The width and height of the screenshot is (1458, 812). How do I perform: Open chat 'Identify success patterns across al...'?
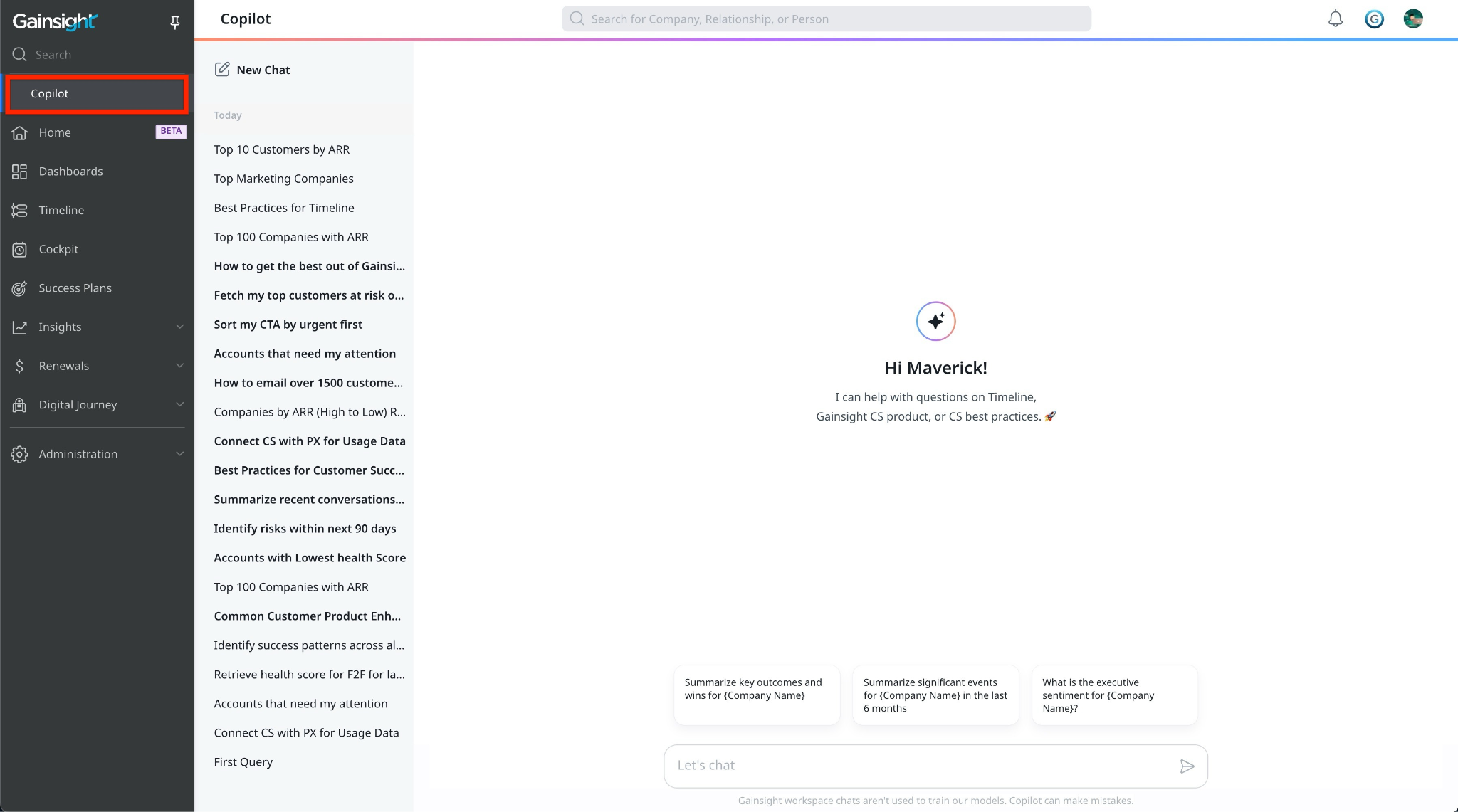309,645
